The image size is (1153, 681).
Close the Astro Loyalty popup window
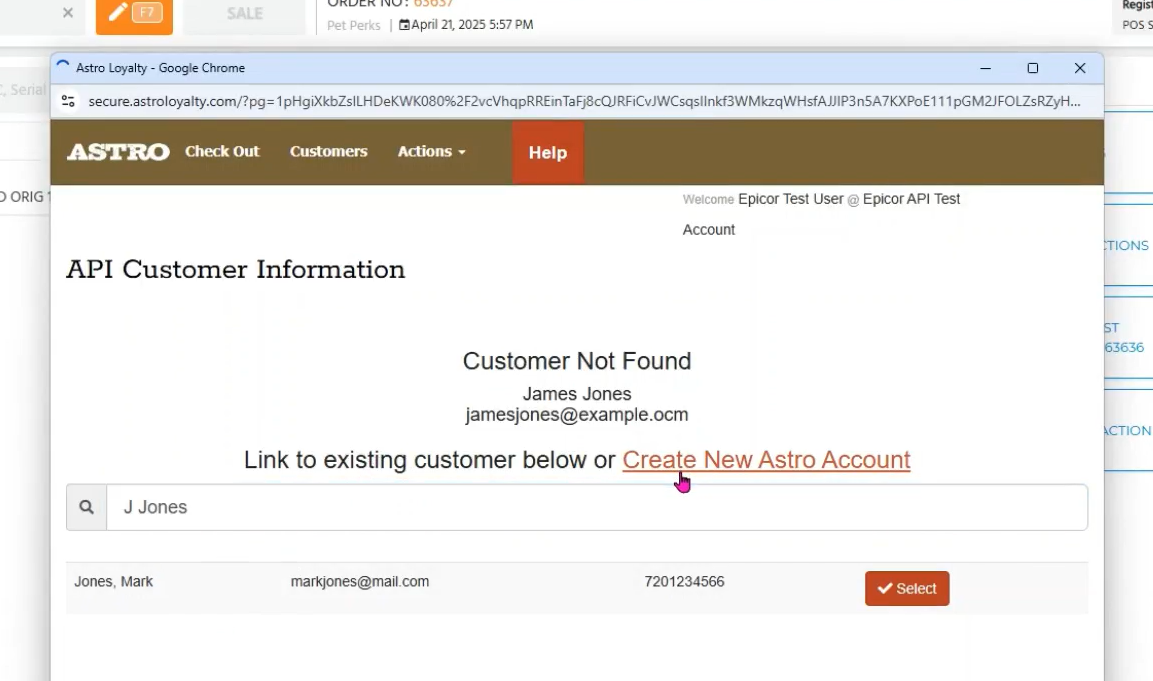coord(1080,68)
